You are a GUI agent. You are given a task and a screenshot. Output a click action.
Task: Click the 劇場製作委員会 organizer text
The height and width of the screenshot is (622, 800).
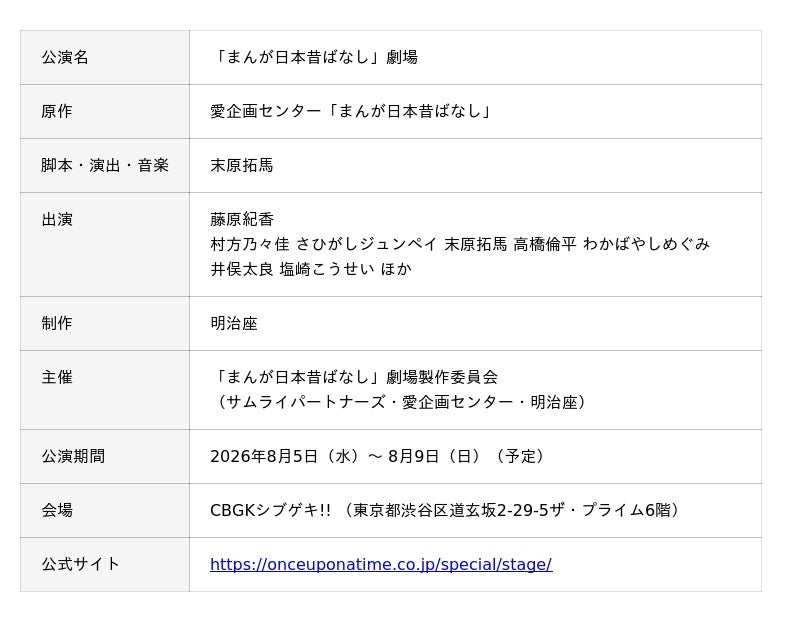[354, 377]
